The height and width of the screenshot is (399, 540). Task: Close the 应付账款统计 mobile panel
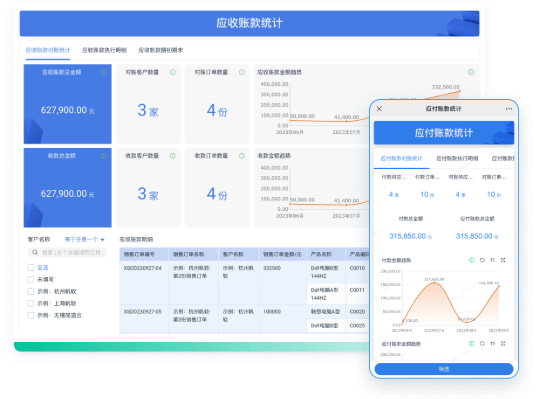pos(379,109)
